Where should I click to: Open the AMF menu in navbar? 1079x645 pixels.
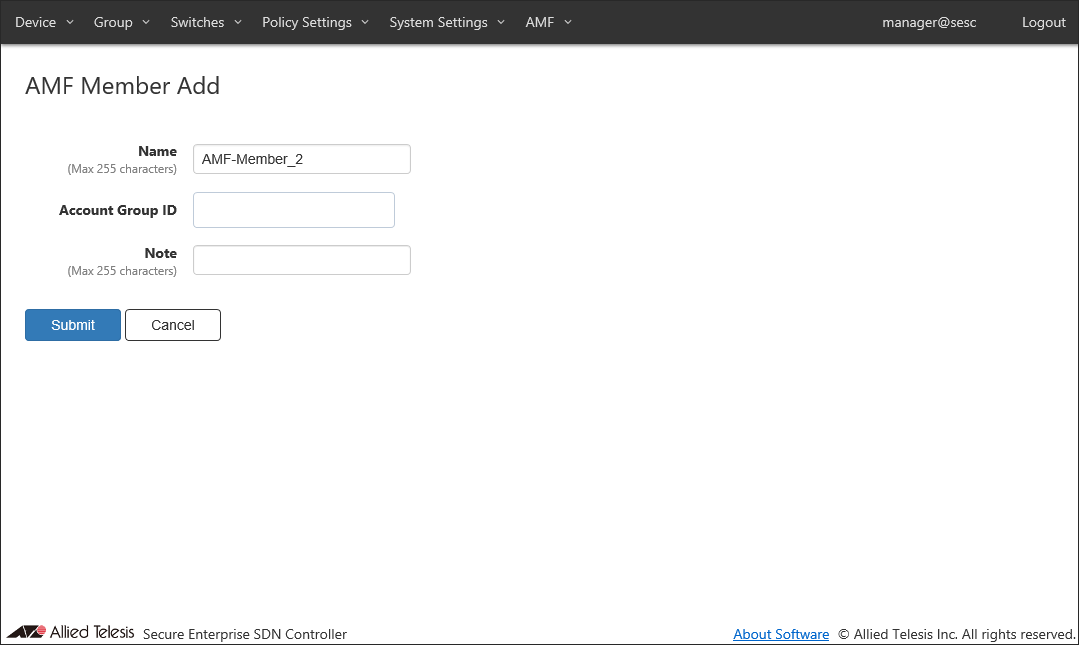548,22
